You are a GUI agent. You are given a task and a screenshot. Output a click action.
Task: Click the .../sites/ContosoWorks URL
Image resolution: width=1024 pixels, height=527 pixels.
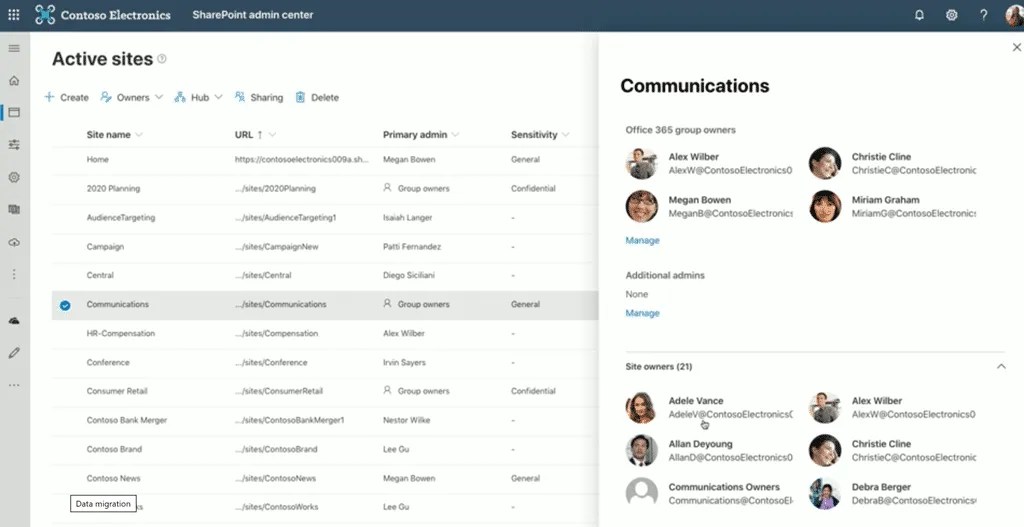(276, 507)
